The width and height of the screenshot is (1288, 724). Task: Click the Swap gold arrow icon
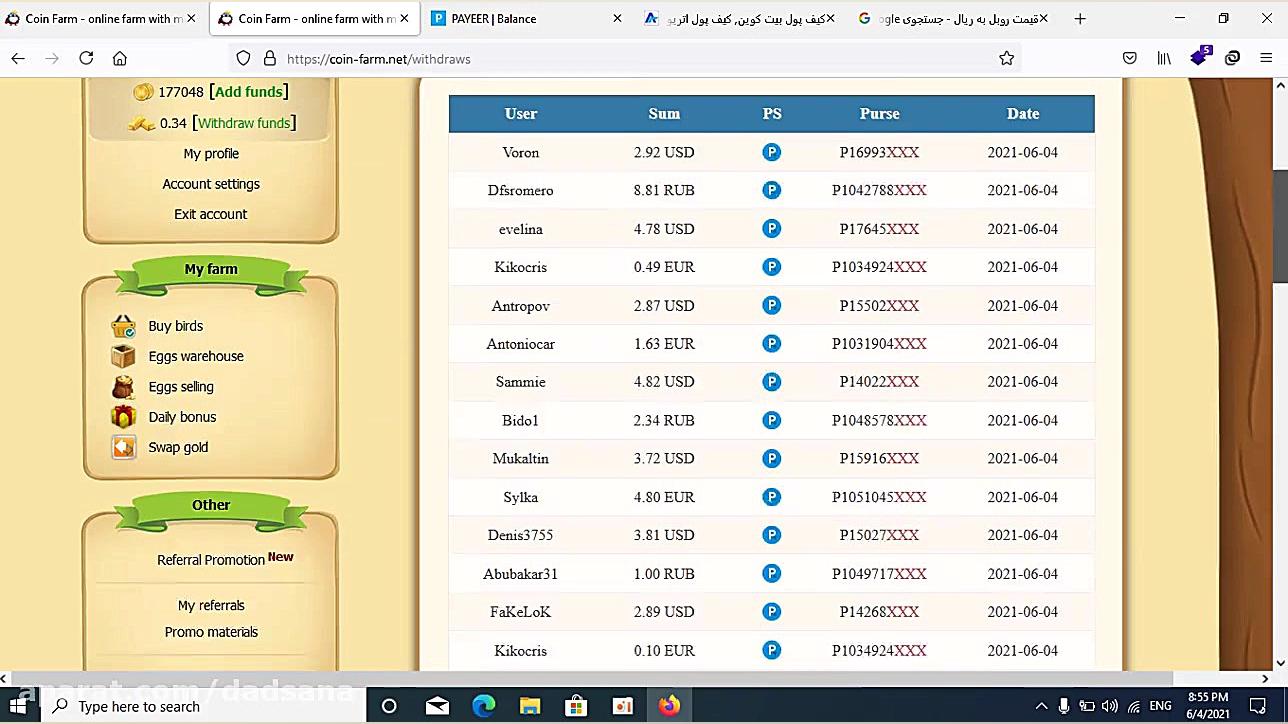123,447
